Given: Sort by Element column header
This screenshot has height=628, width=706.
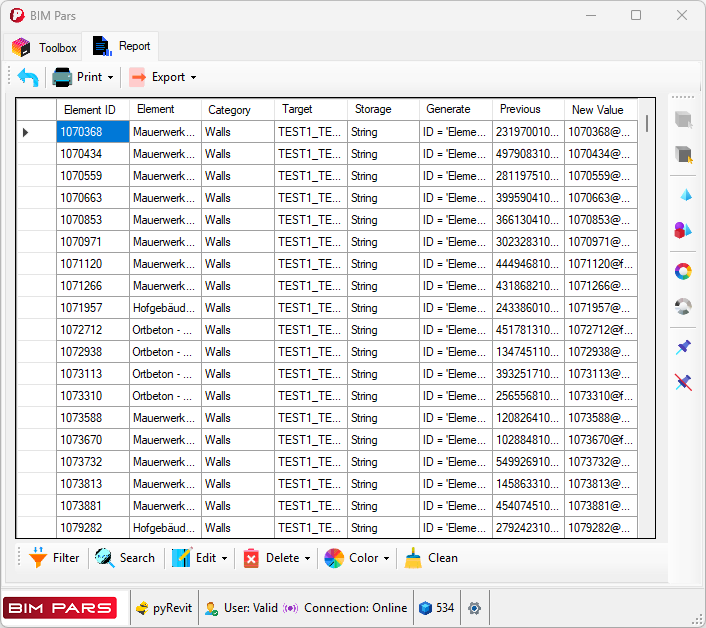Looking at the screenshot, I should (165, 109).
